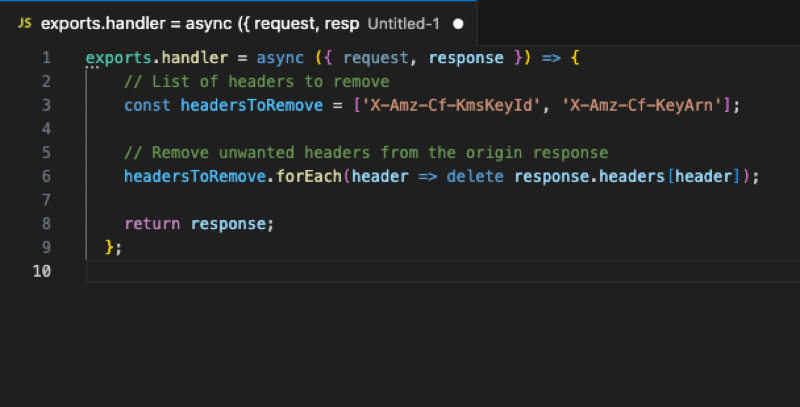Click 'handler' on line 1
Image resolution: width=800 pixels, height=407 pixels.
pyautogui.click(x=195, y=58)
